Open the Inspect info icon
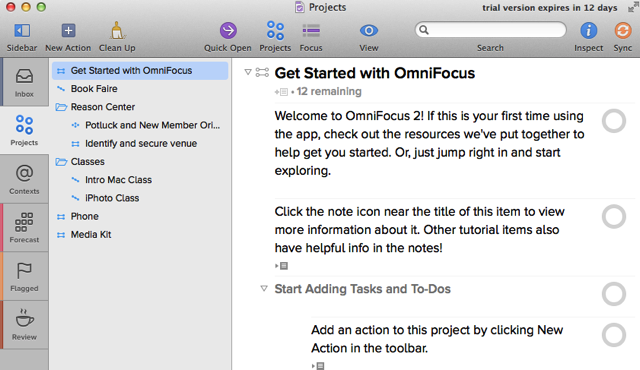 pyautogui.click(x=589, y=31)
